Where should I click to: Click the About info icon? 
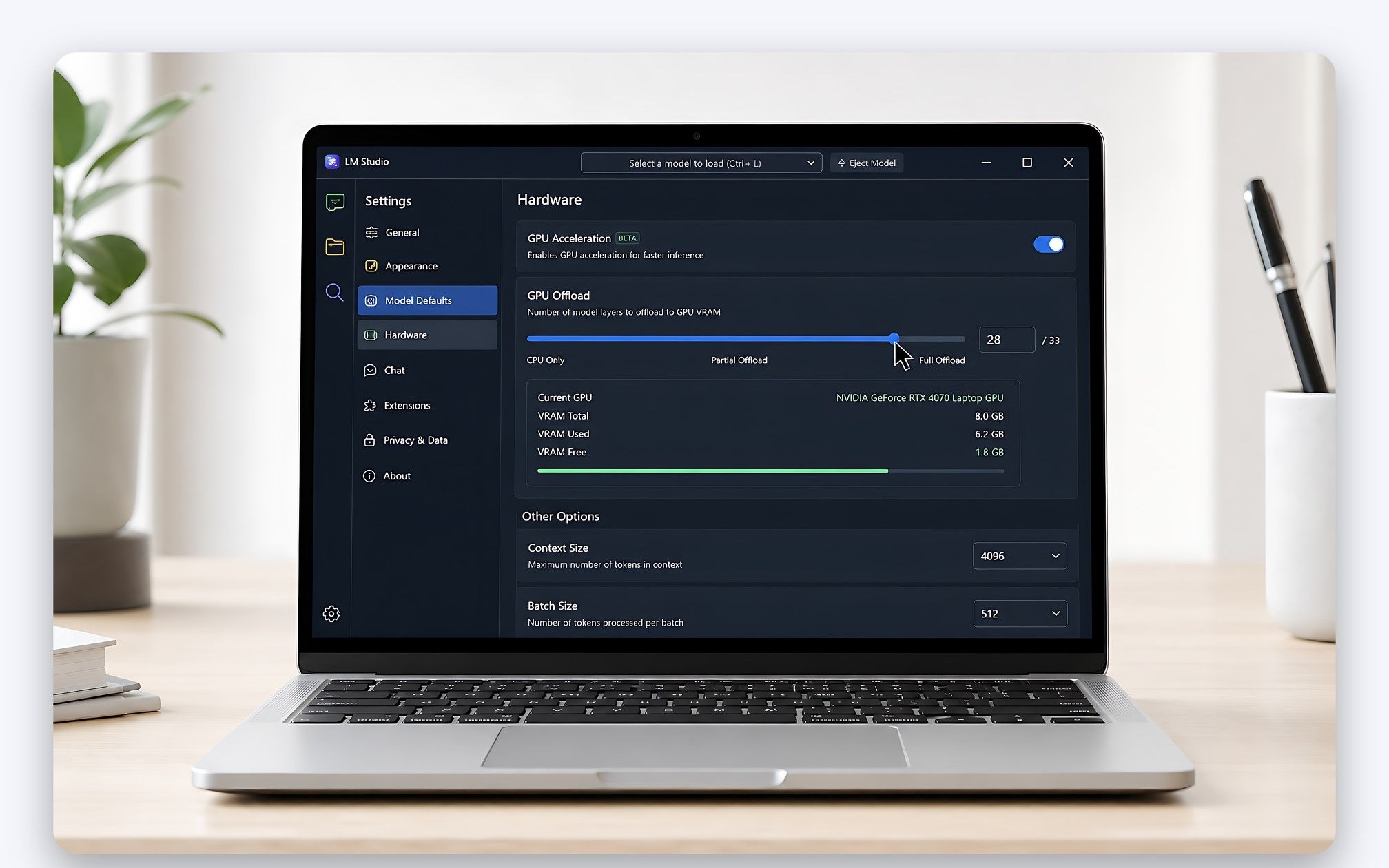pyautogui.click(x=369, y=476)
